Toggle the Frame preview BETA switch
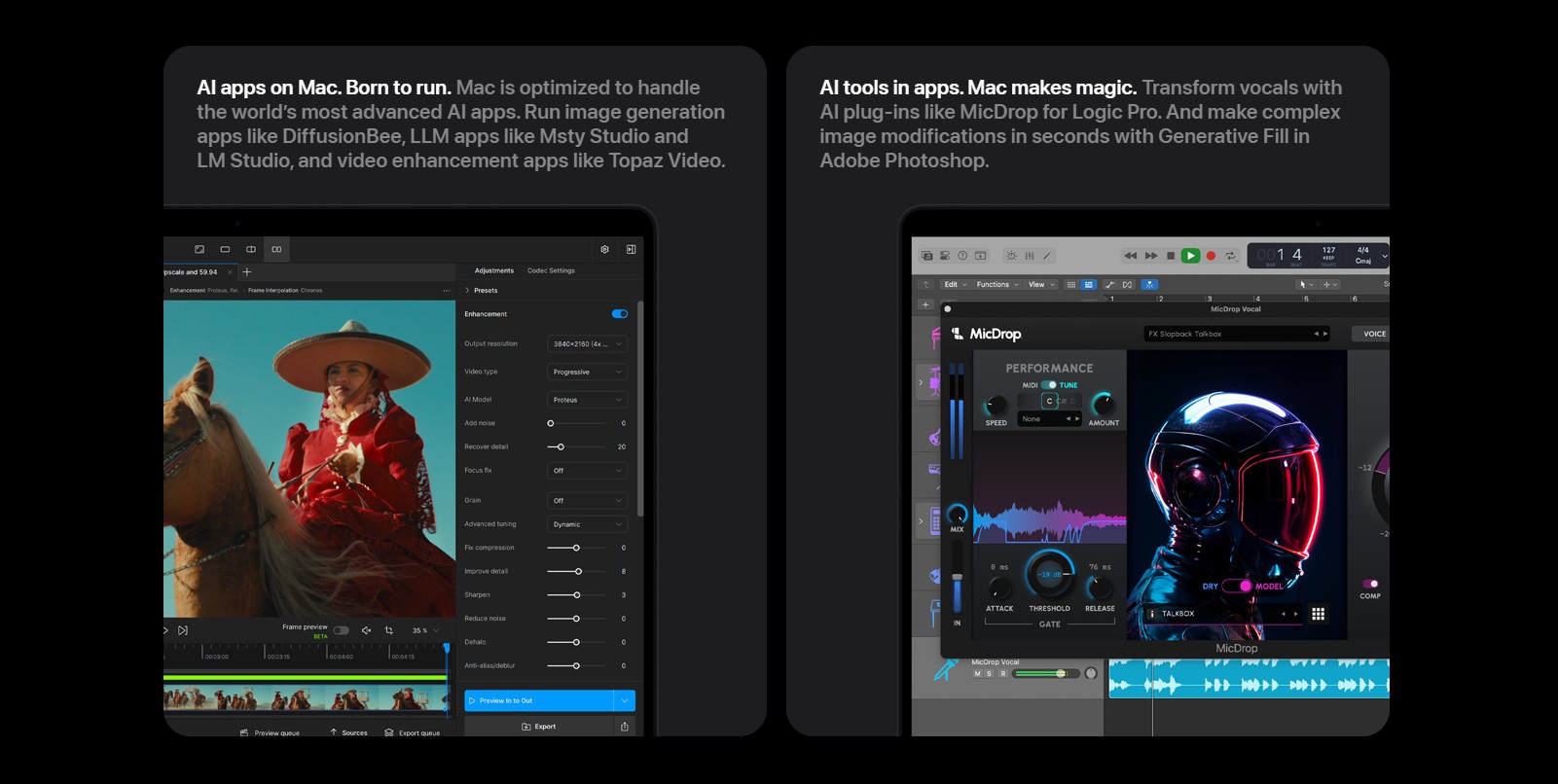 point(341,630)
